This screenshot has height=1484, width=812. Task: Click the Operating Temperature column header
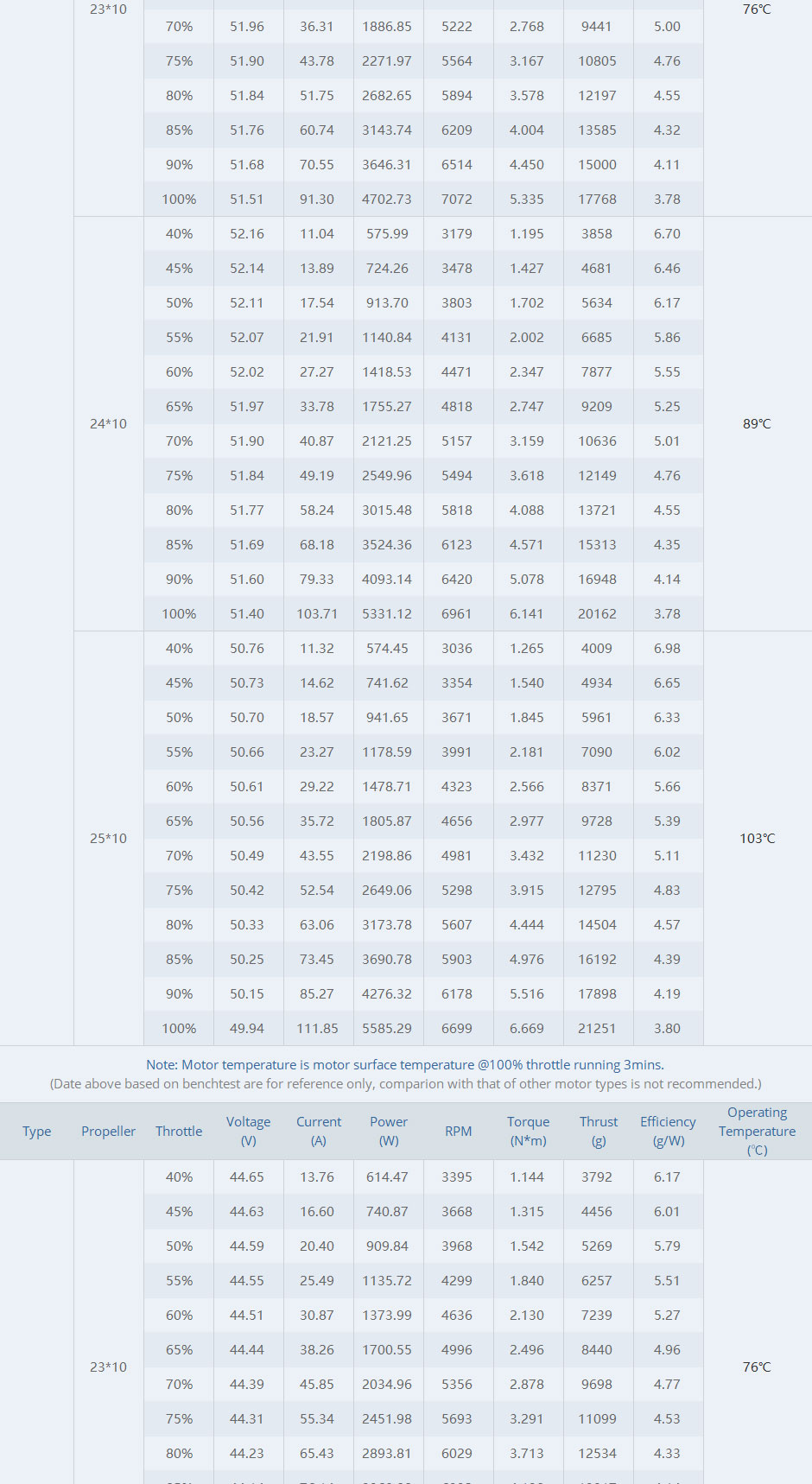757,1131
